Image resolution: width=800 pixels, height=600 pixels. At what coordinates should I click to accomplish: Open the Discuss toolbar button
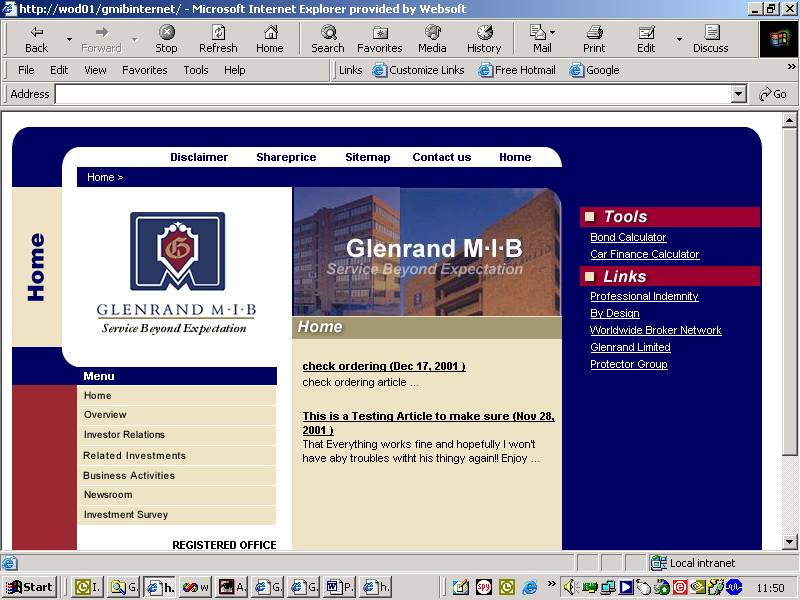click(711, 39)
